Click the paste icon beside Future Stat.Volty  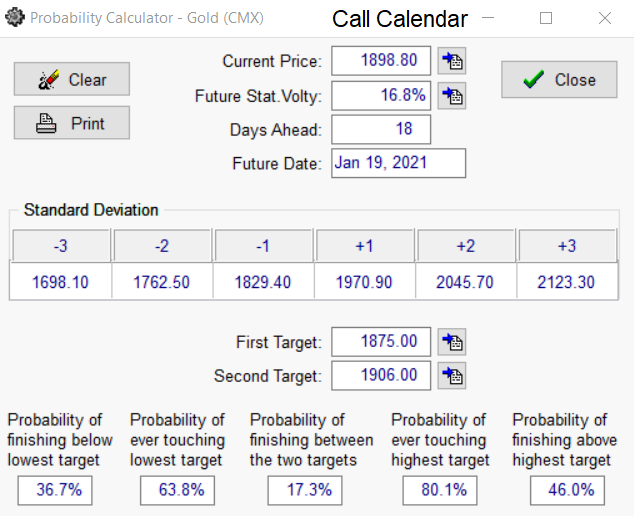coord(452,96)
